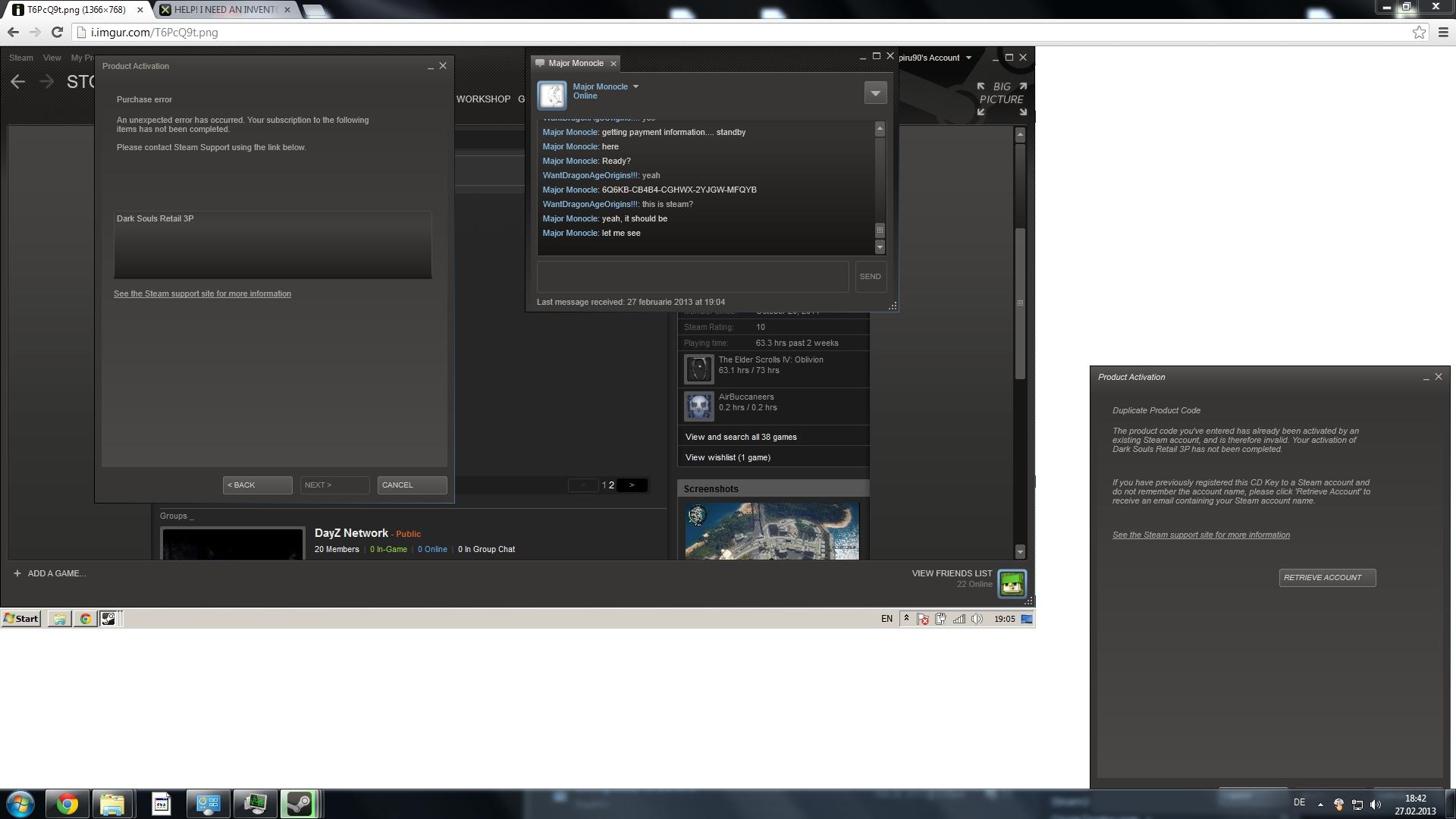Click the Steam forward navigation arrow
Image resolution: width=1456 pixels, height=819 pixels.
(46, 82)
